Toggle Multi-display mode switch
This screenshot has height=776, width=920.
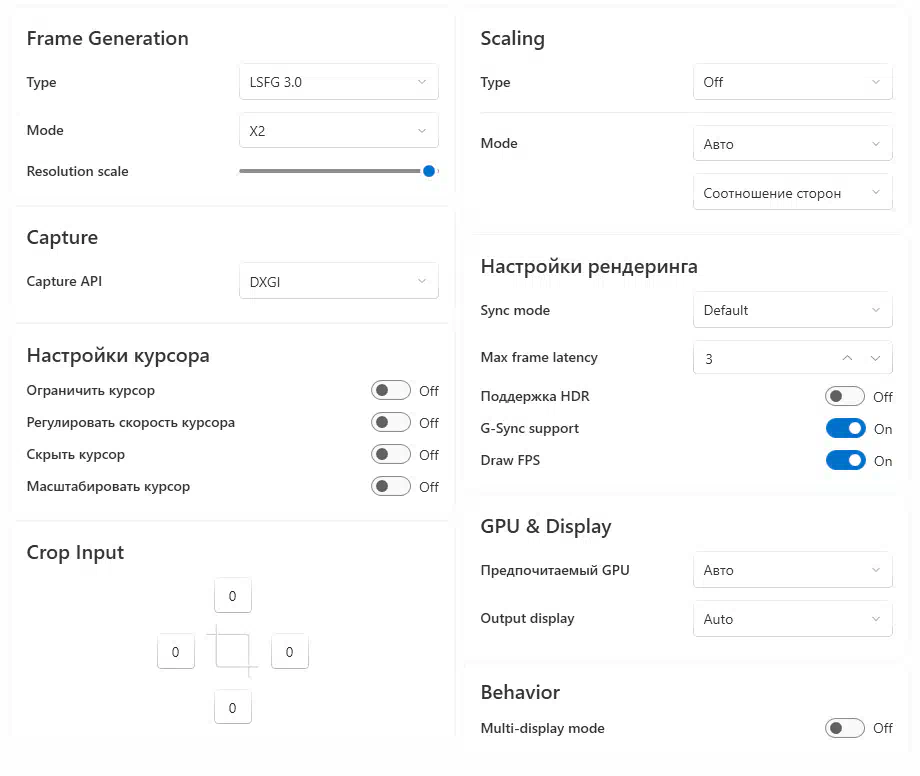(845, 728)
